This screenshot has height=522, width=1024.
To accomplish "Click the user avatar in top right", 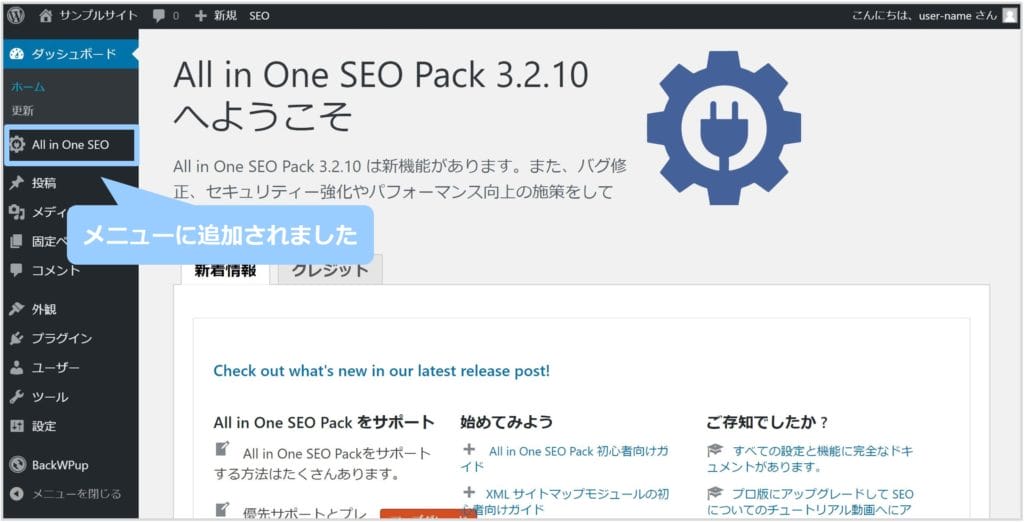I will click(1010, 16).
